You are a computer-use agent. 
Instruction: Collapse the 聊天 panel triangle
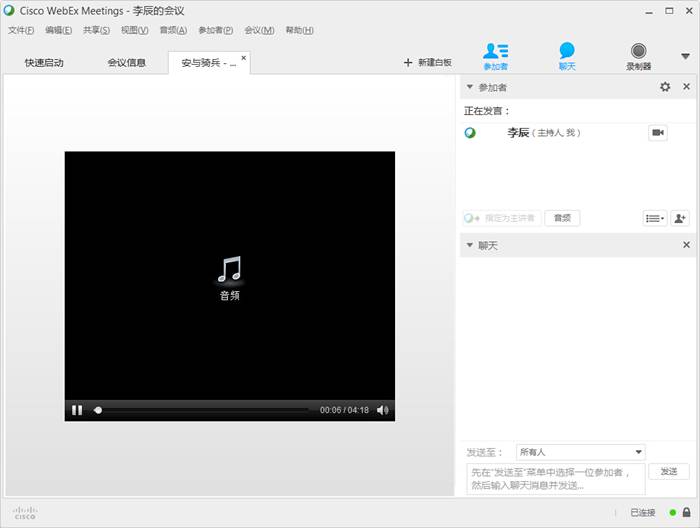point(470,245)
